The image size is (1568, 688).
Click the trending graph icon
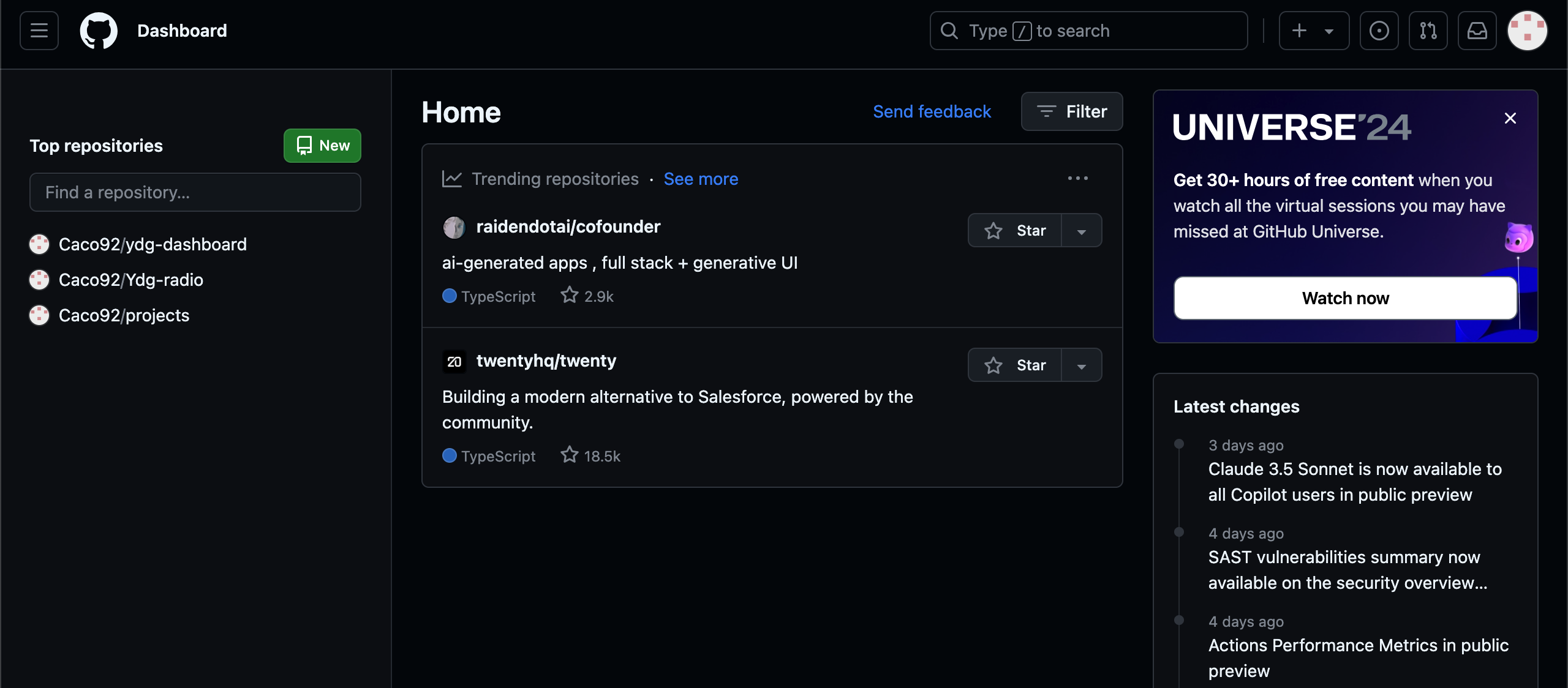[x=452, y=179]
